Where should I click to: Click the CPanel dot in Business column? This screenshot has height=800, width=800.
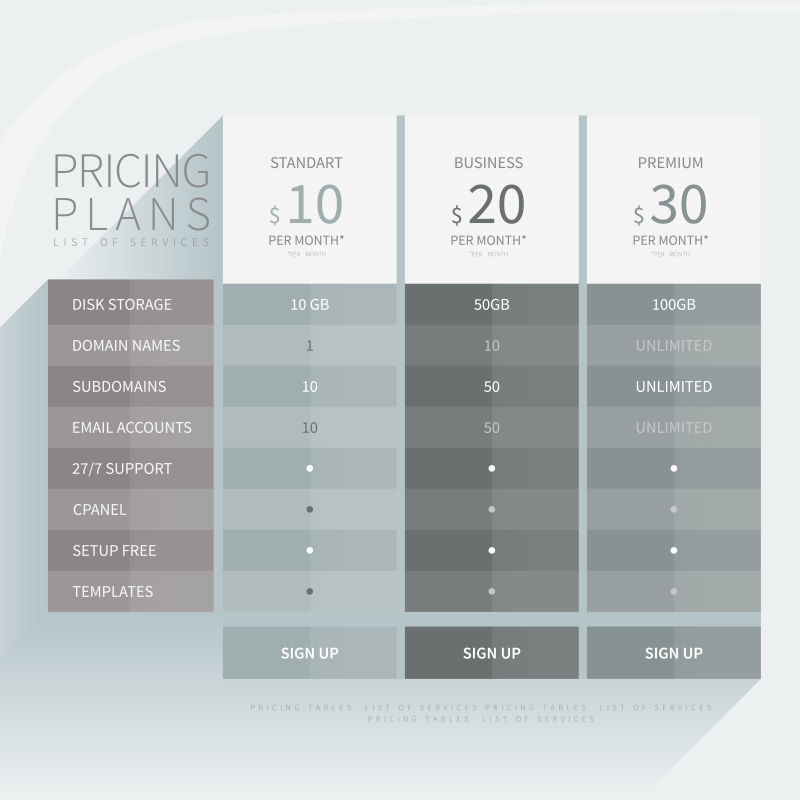pyautogui.click(x=492, y=509)
